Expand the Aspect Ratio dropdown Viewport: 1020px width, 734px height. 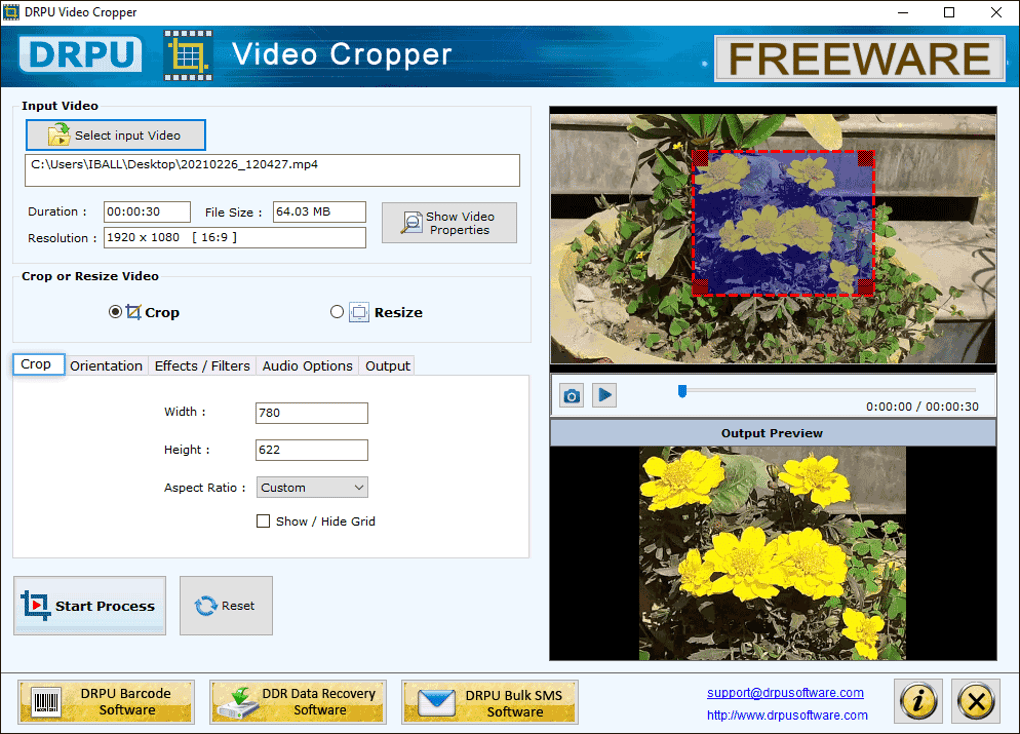(312, 487)
